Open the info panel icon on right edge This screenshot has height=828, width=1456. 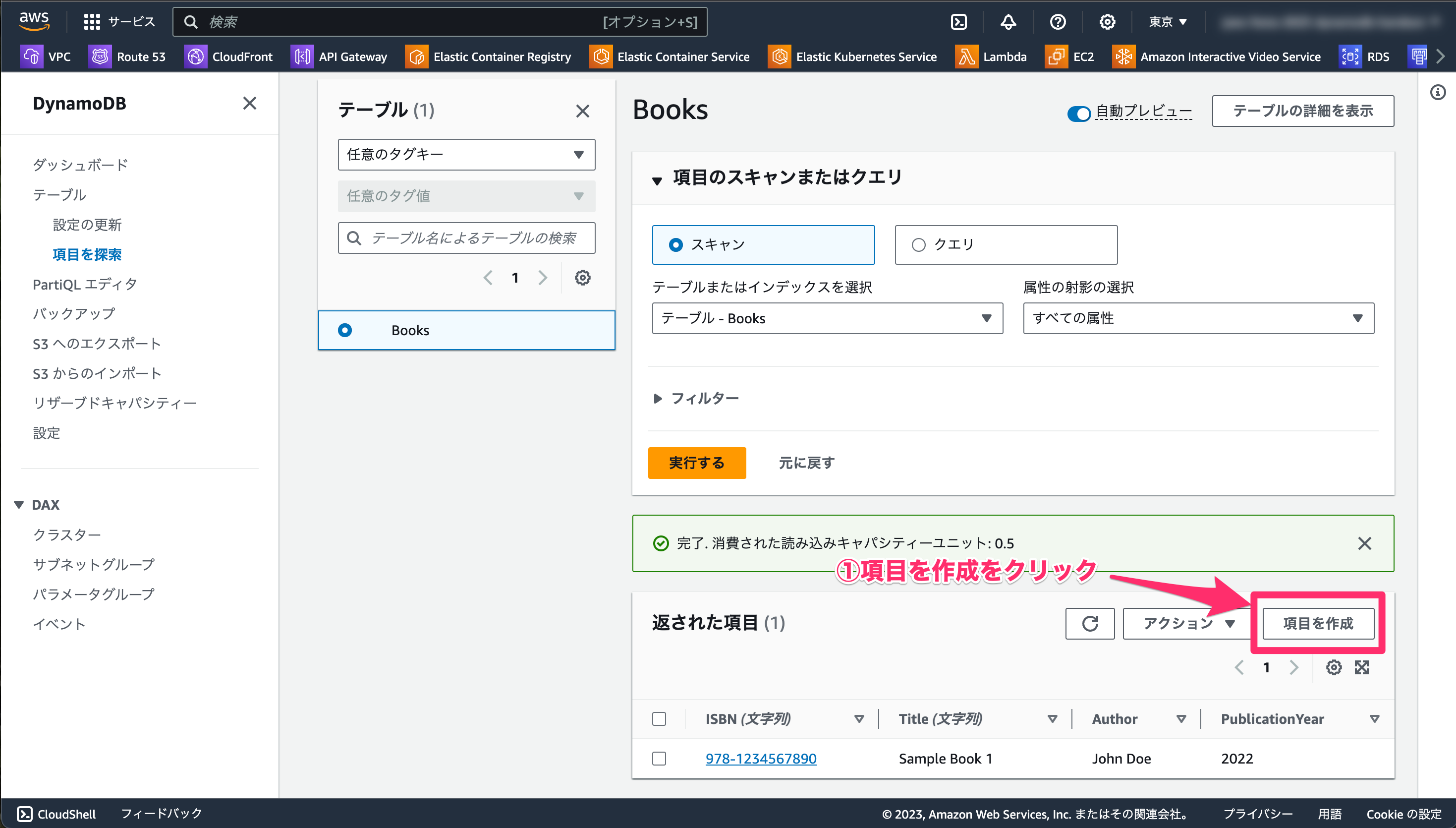click(x=1438, y=92)
